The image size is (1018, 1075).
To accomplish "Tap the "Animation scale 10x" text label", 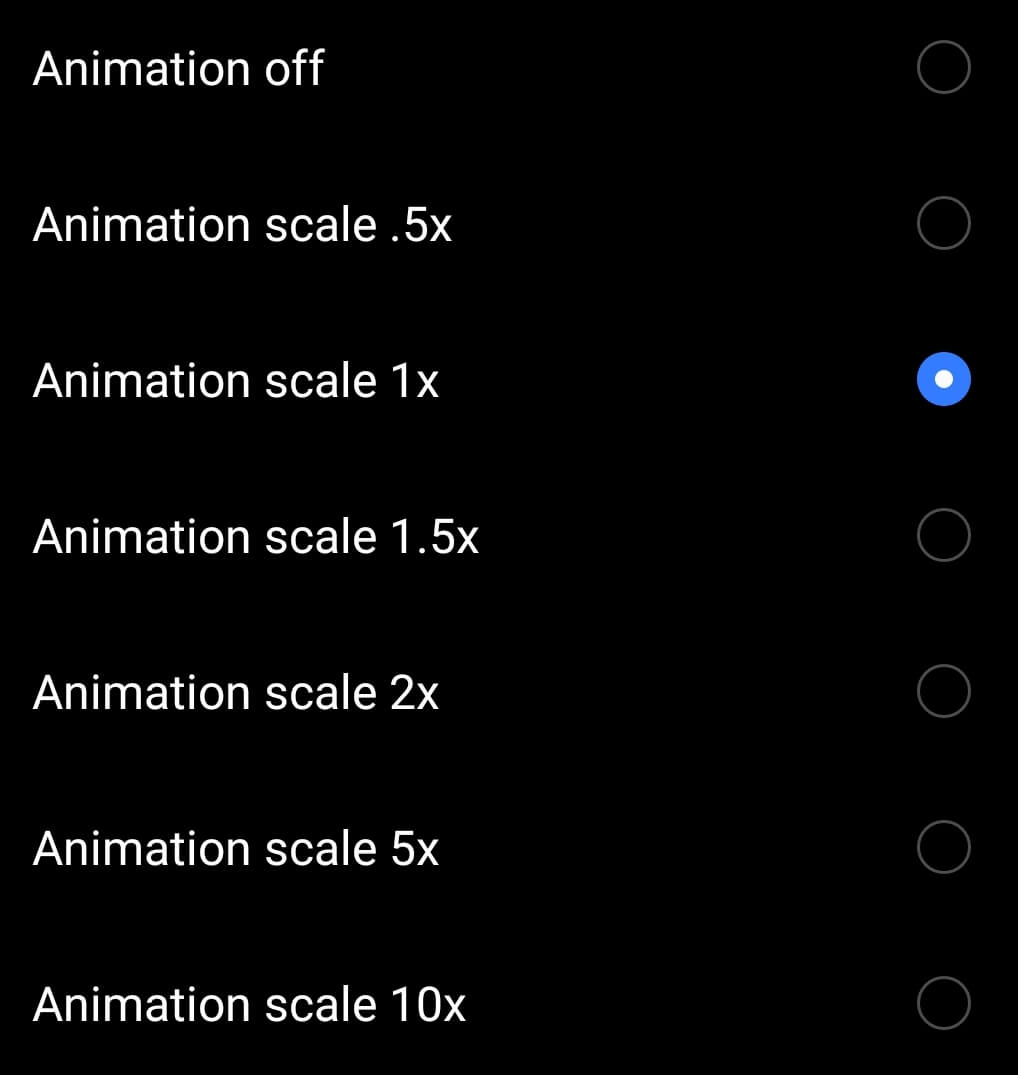I will pyautogui.click(x=249, y=1005).
